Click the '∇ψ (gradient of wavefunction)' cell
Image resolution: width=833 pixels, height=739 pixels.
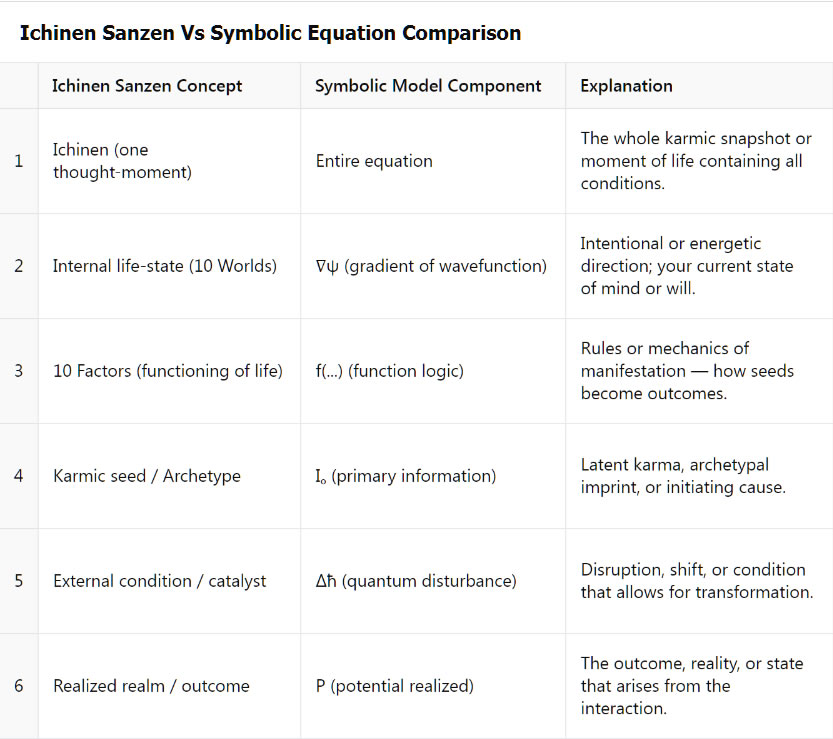431,266
